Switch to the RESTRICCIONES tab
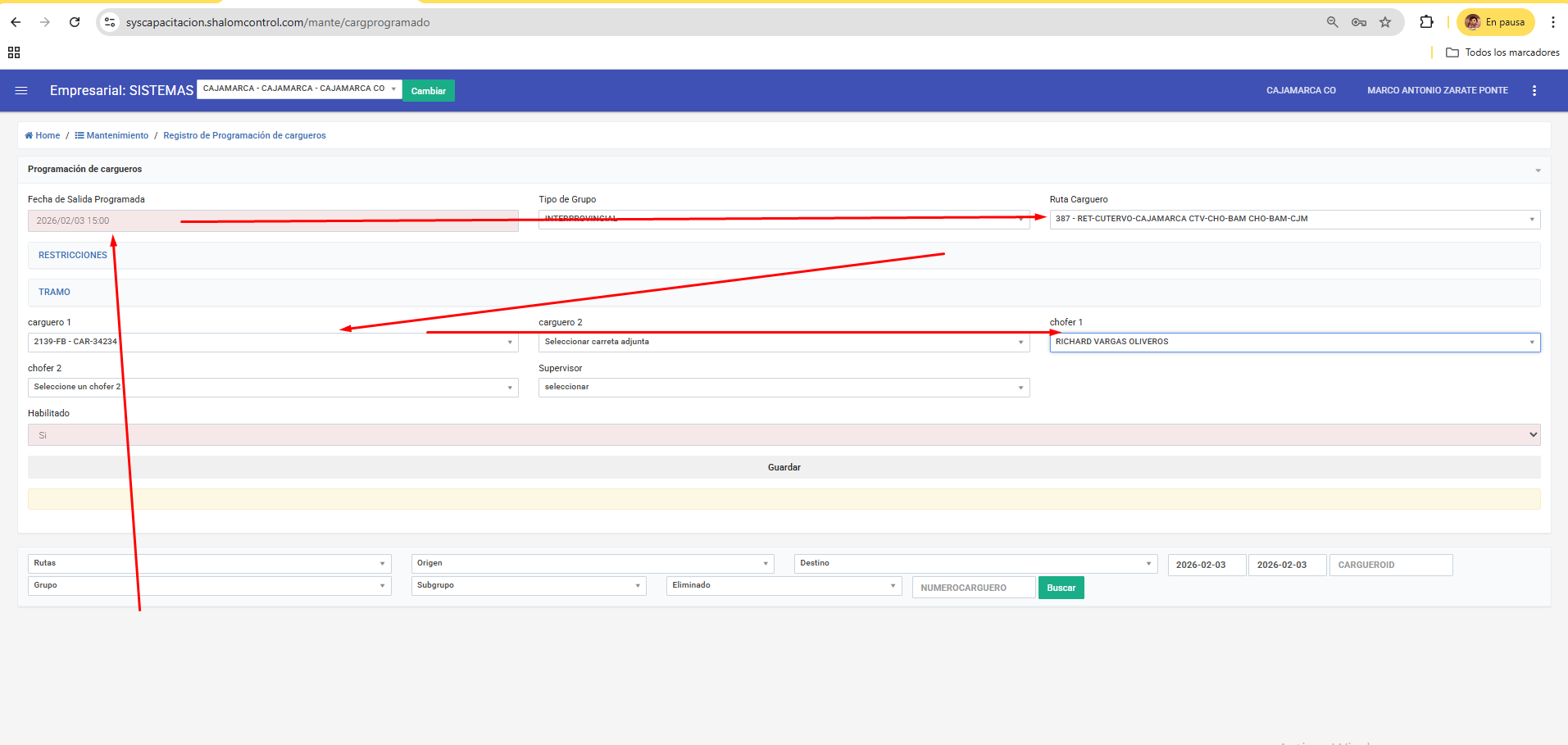 pos(73,255)
